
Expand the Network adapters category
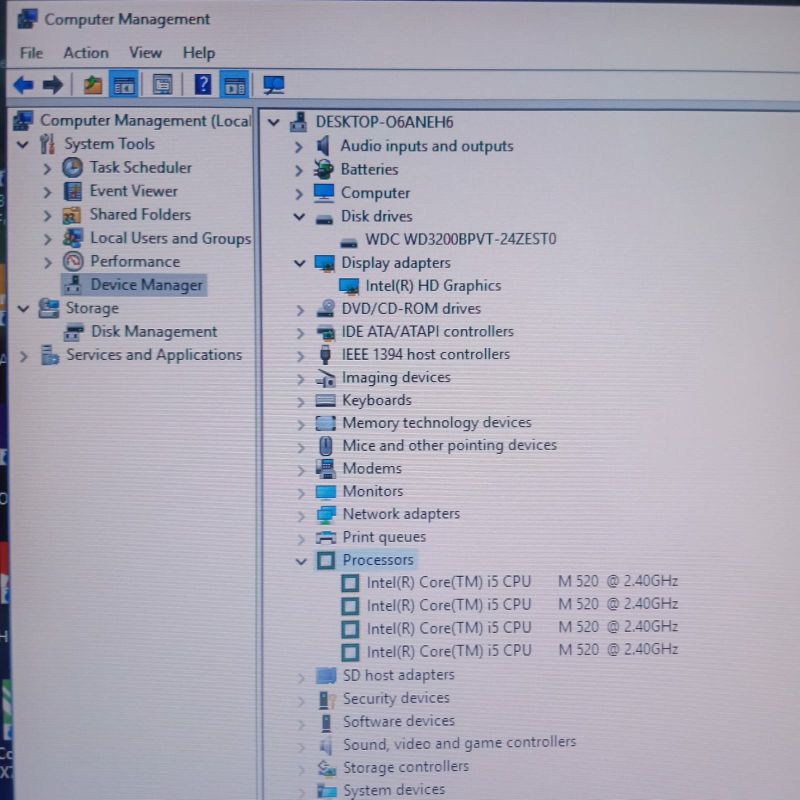(302, 513)
